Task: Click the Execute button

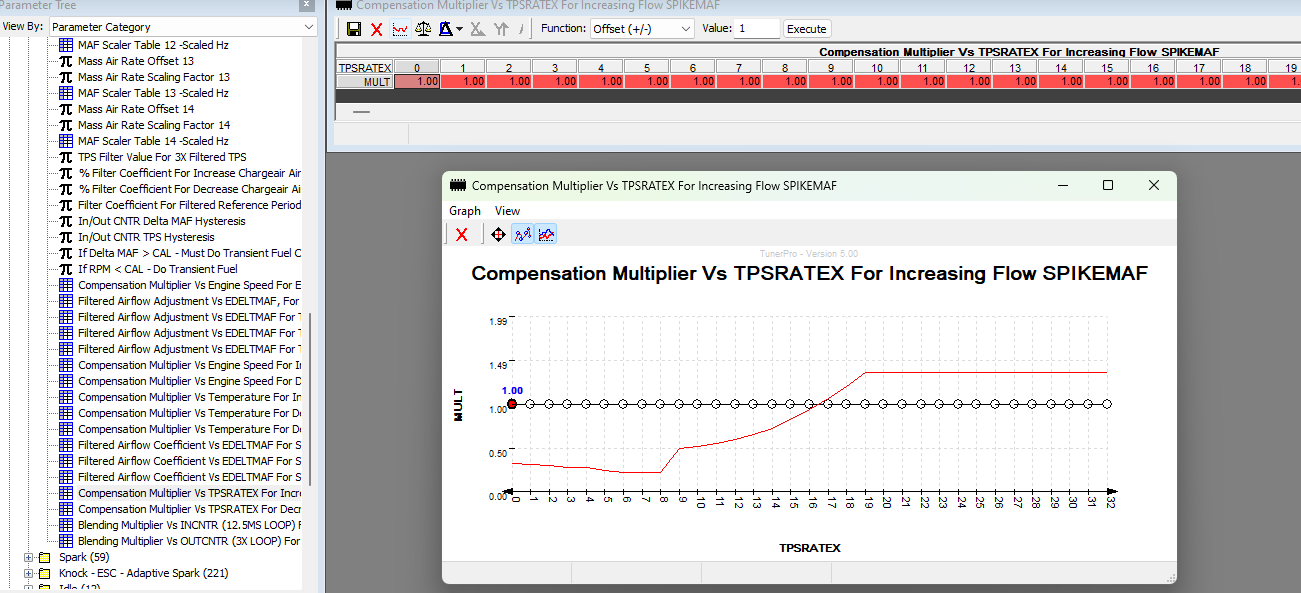Action: coord(807,29)
